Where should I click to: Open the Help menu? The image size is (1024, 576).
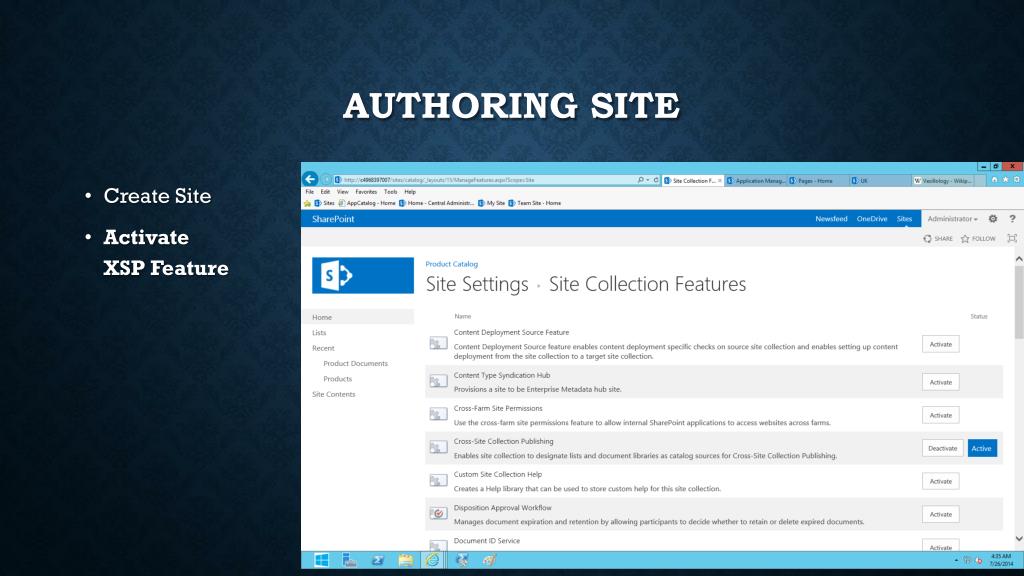click(x=410, y=192)
